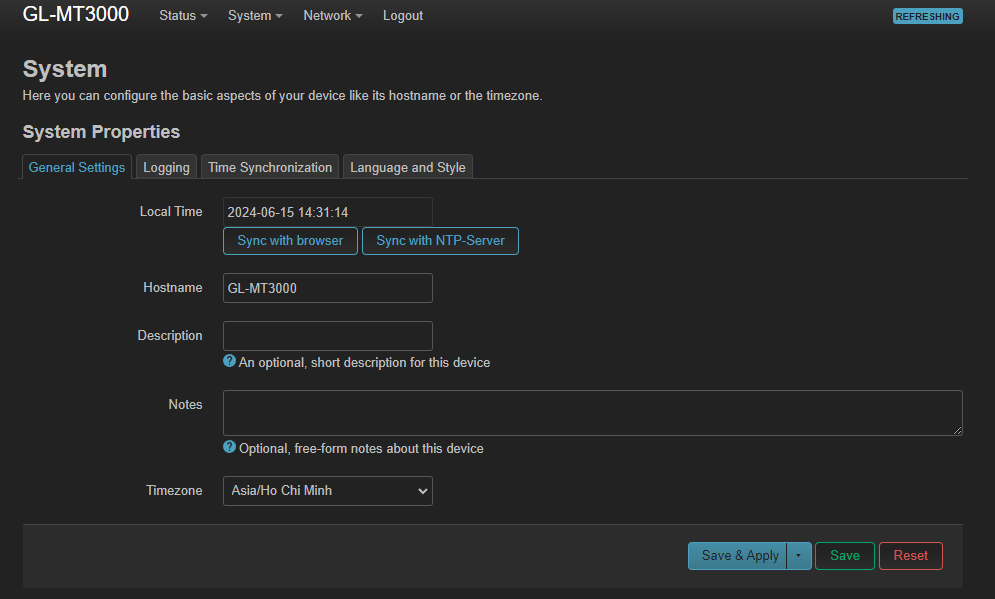
Task: Click the Logout link
Action: point(402,16)
